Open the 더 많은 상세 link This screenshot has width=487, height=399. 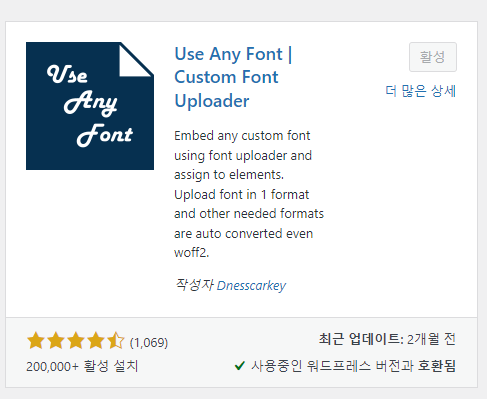(421, 91)
